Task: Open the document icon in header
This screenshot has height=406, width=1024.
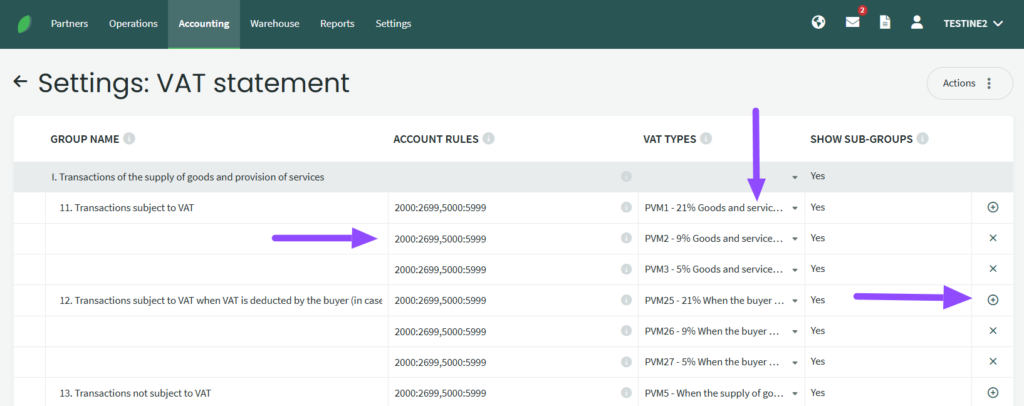Action: [x=885, y=23]
